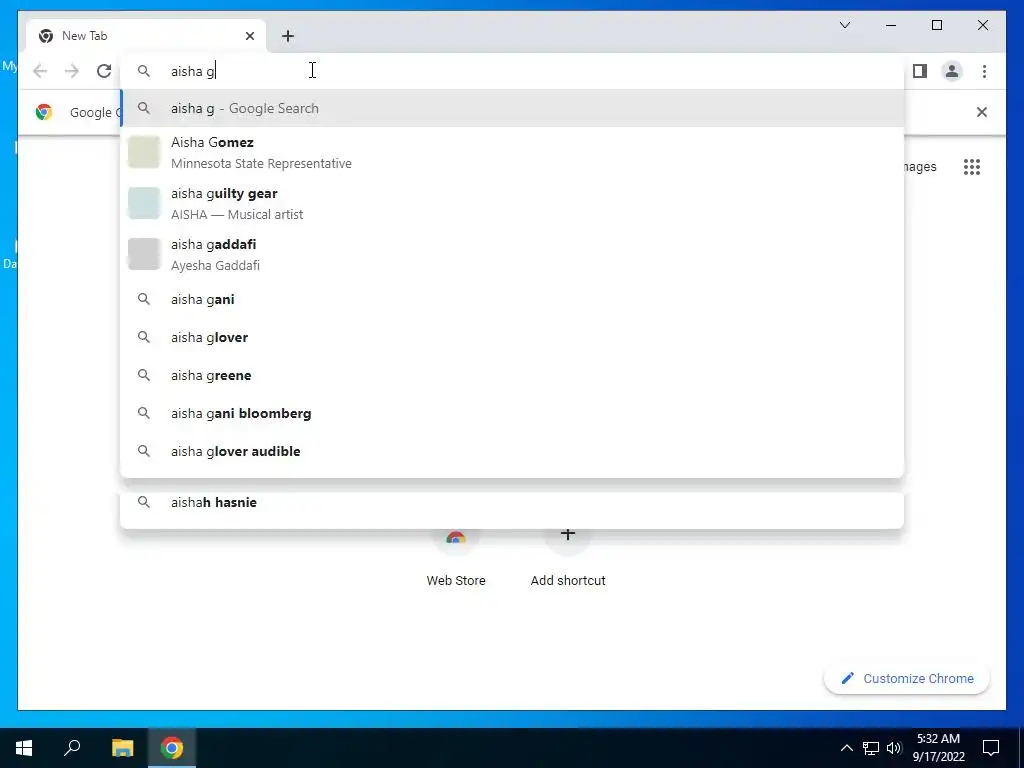The height and width of the screenshot is (768, 1024).
Task: Click the search icon beside 'aishah hasnie'
Action: coord(144,502)
